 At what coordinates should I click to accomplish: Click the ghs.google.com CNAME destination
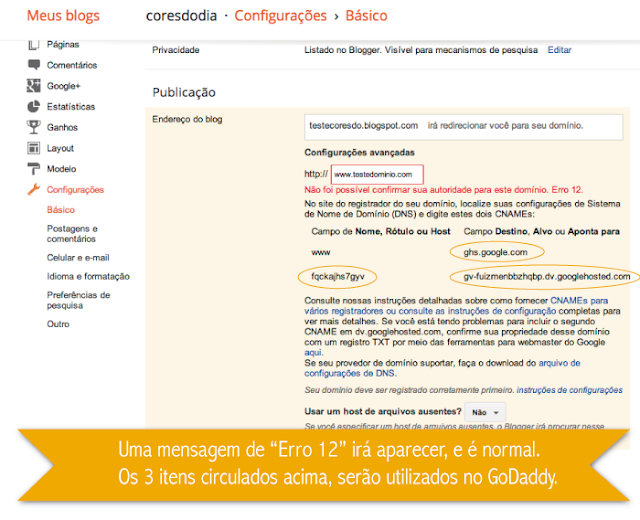pos(496,252)
